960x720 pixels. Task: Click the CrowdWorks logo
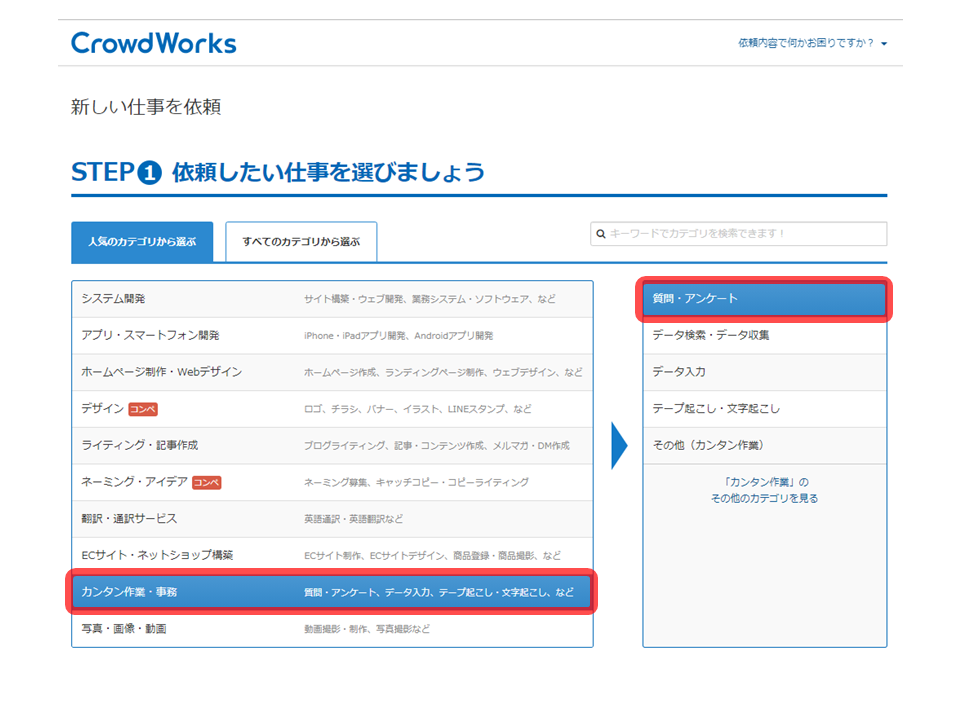tap(154, 43)
